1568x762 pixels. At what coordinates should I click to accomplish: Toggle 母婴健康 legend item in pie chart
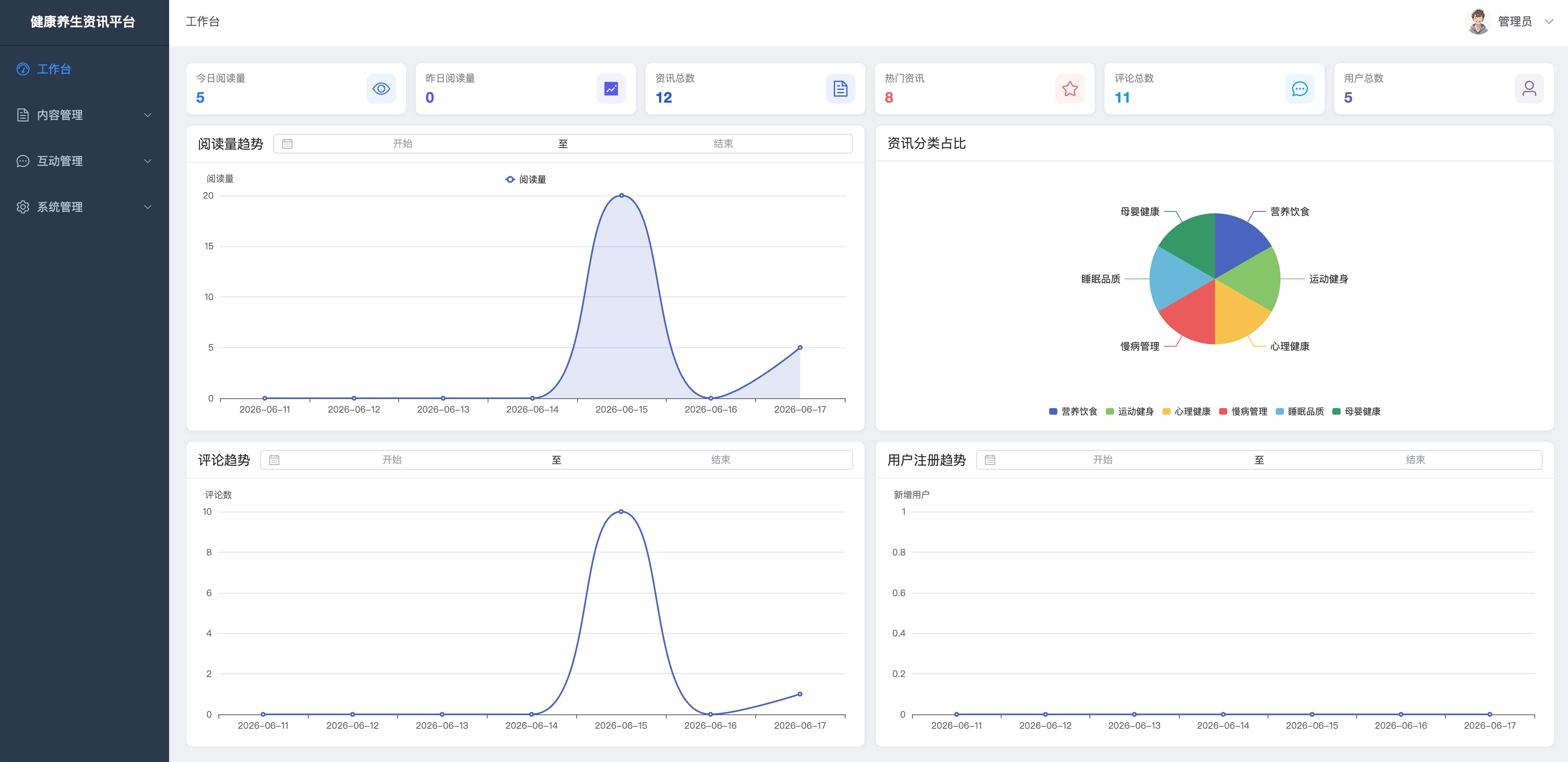[1357, 411]
